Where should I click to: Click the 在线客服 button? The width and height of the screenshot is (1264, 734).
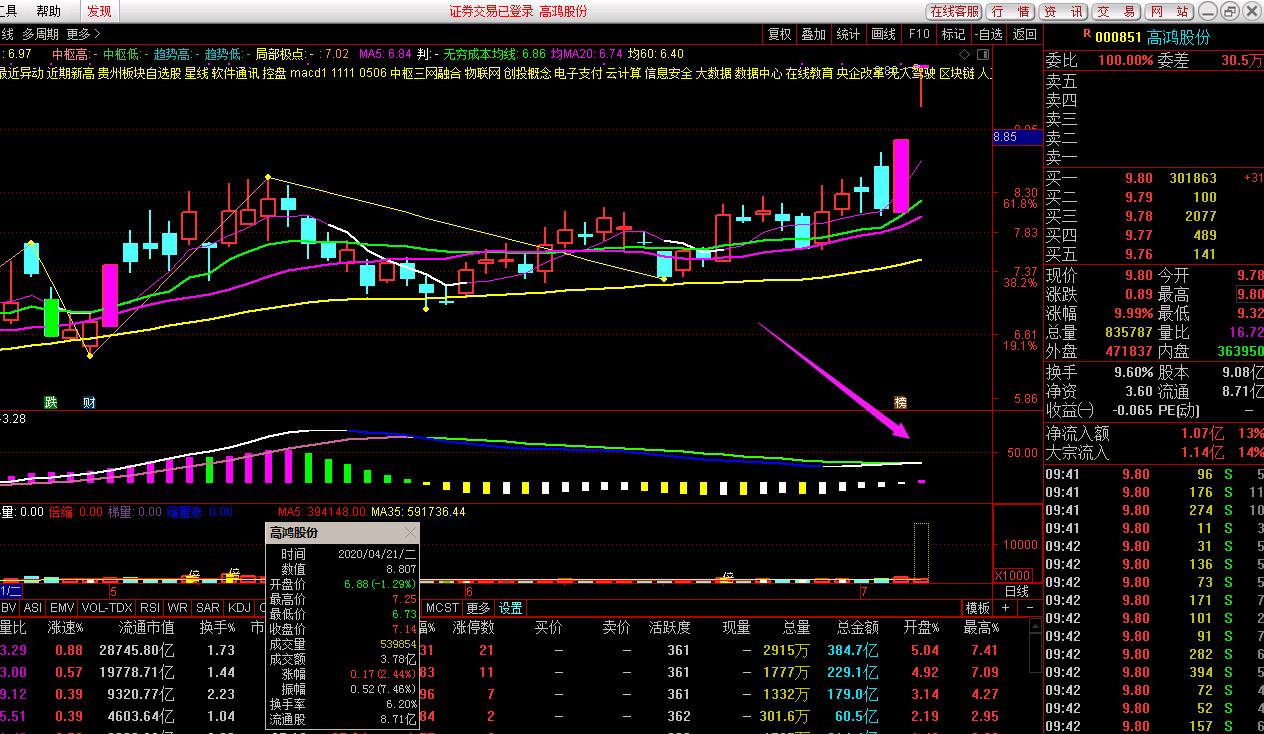tap(954, 11)
